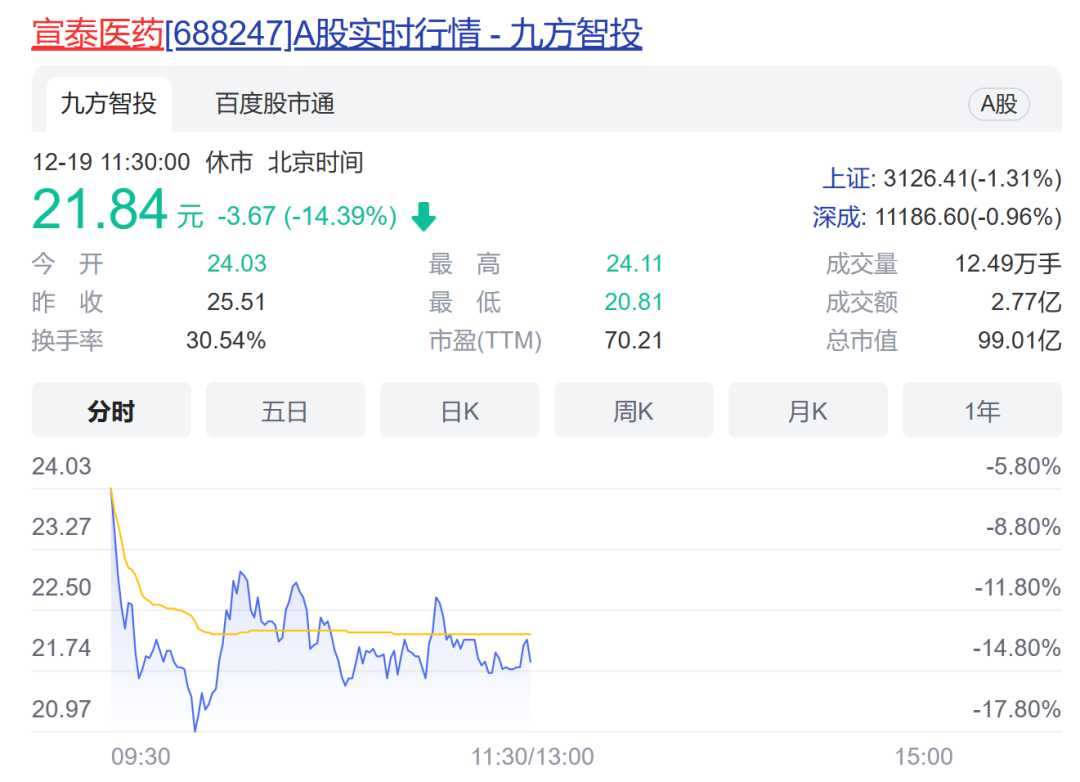Viewport: 1080px width, 782px height.
Task: Click the 09:30 time axis label
Action: [141, 757]
